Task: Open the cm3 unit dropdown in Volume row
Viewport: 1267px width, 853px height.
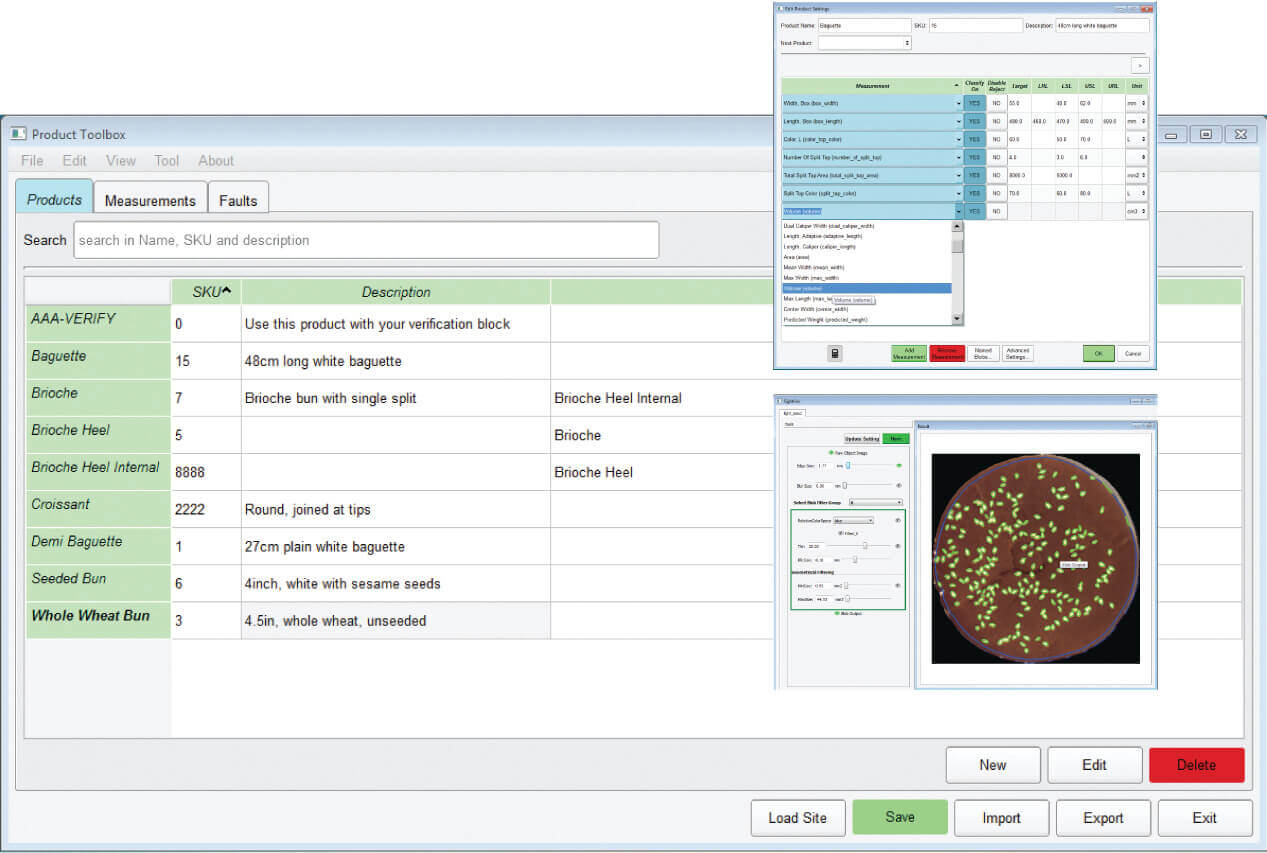Action: (x=1137, y=211)
